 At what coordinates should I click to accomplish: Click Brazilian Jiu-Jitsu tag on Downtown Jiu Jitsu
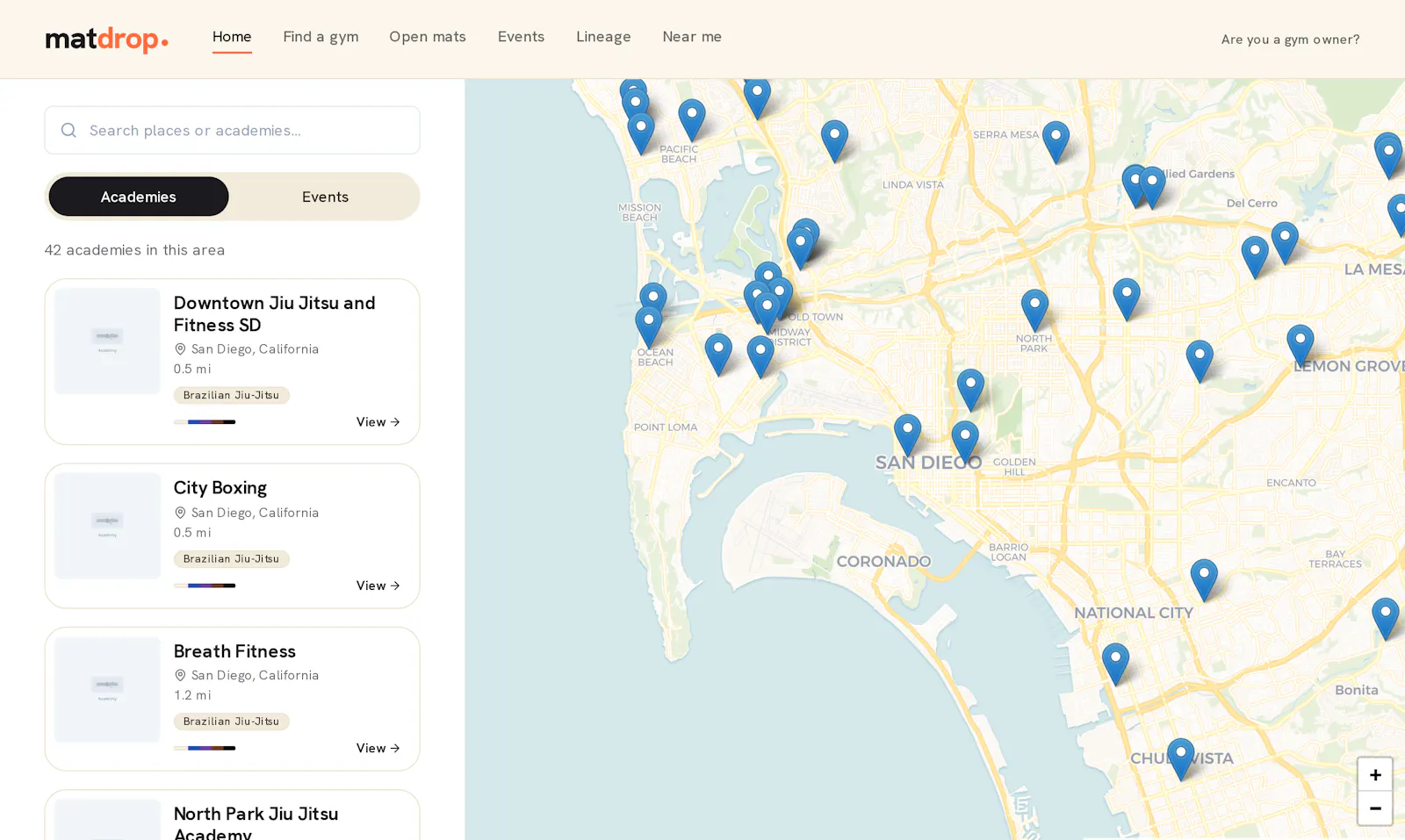231,395
